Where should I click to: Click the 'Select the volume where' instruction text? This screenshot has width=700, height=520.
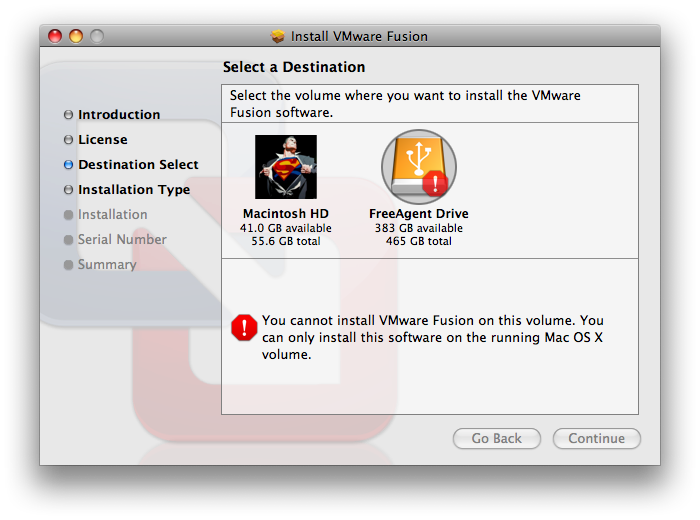(x=405, y=104)
